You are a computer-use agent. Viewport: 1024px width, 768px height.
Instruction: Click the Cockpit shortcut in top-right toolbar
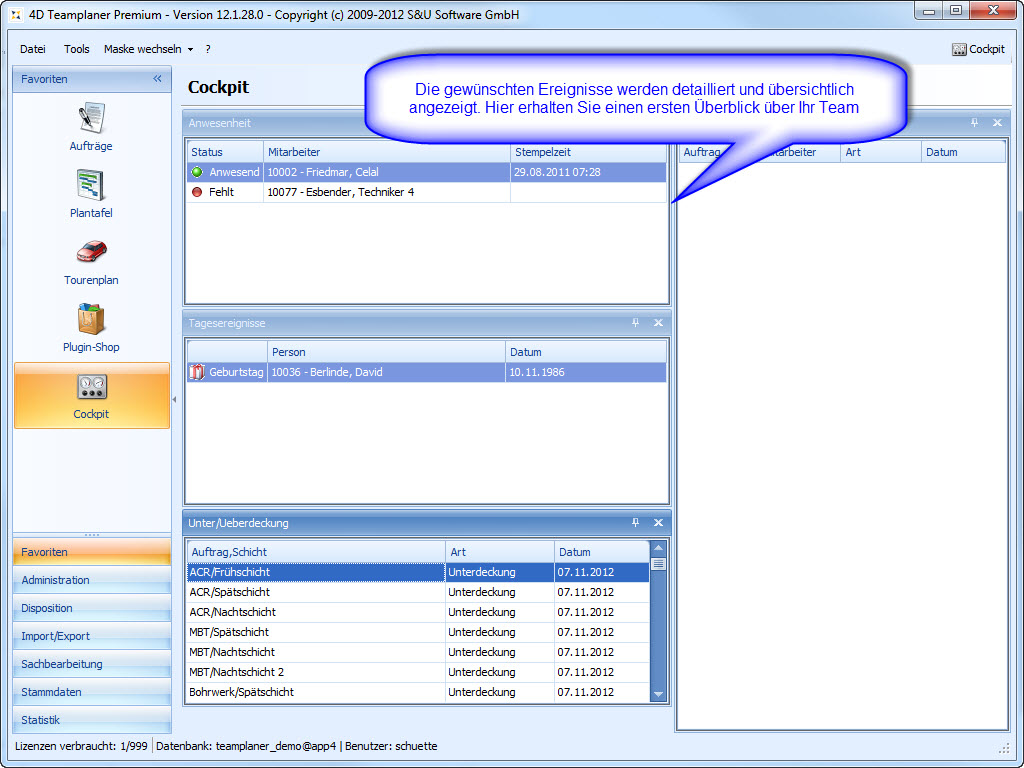tap(978, 49)
